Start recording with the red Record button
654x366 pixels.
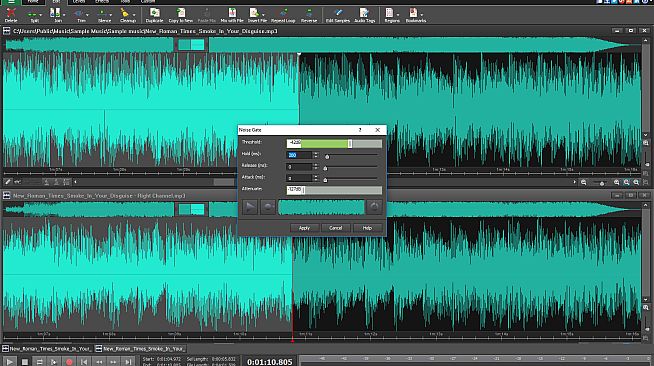click(x=69, y=362)
